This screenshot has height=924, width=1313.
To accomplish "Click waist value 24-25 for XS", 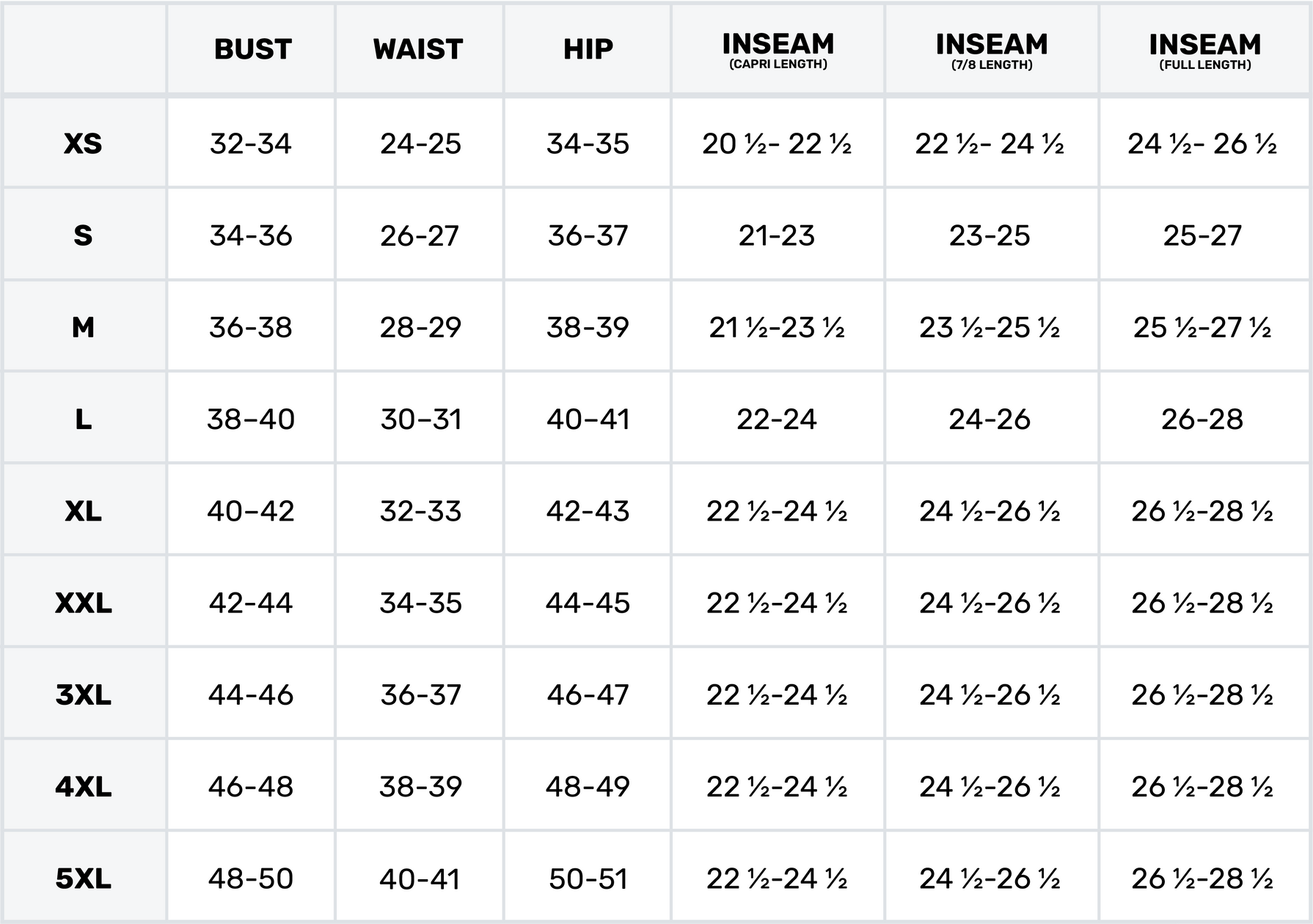I will click(x=420, y=144).
